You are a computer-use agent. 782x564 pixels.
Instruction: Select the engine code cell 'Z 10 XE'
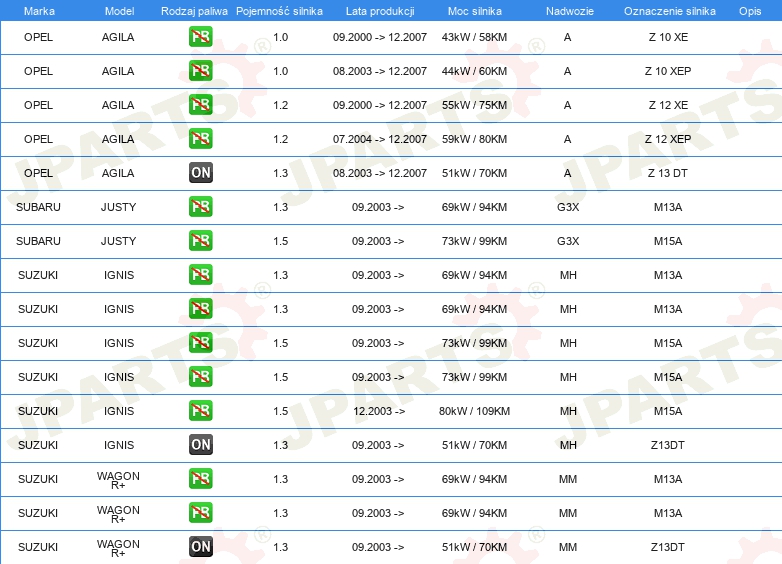(668, 37)
